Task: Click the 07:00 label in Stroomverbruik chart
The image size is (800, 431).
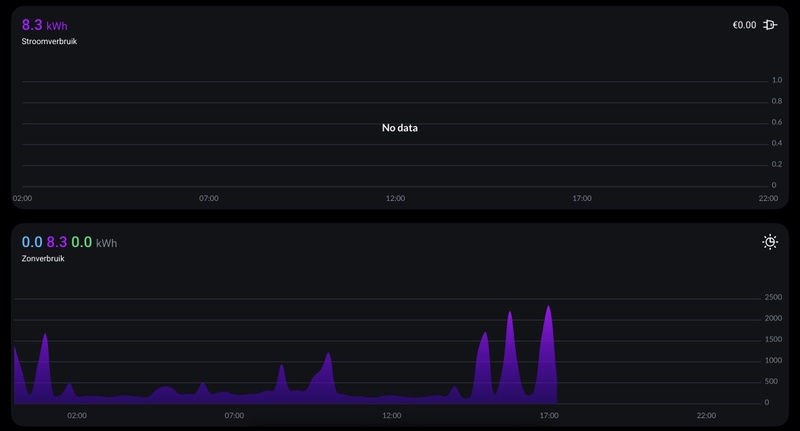Action: pos(209,198)
